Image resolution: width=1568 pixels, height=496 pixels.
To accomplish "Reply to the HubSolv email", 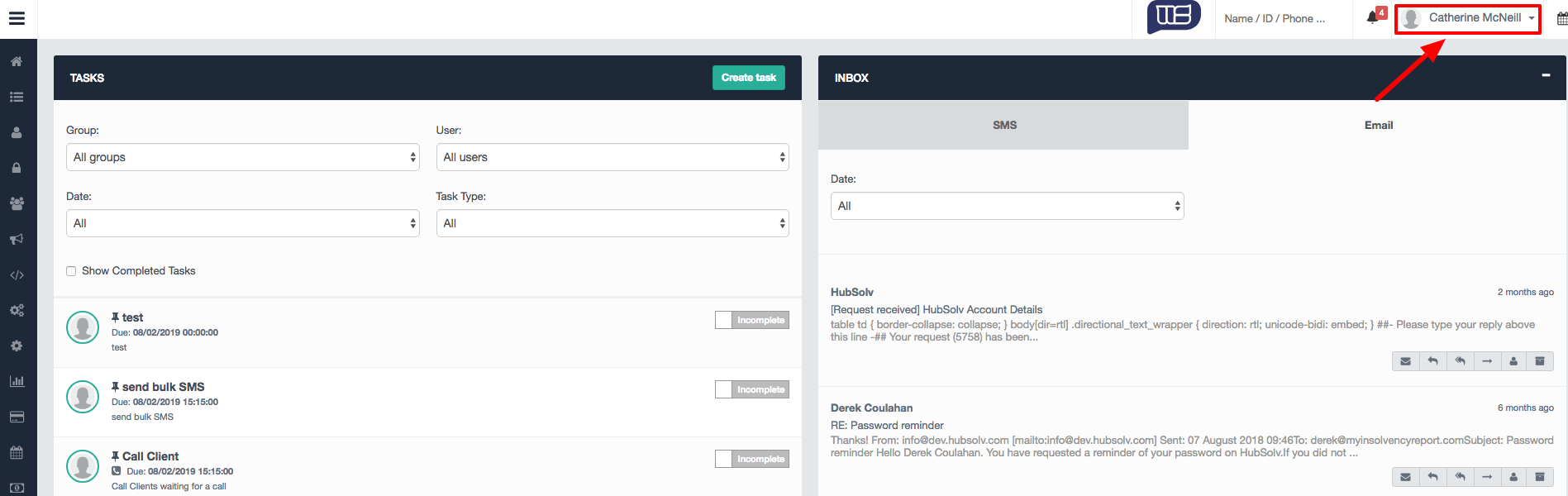I will click(x=1432, y=361).
